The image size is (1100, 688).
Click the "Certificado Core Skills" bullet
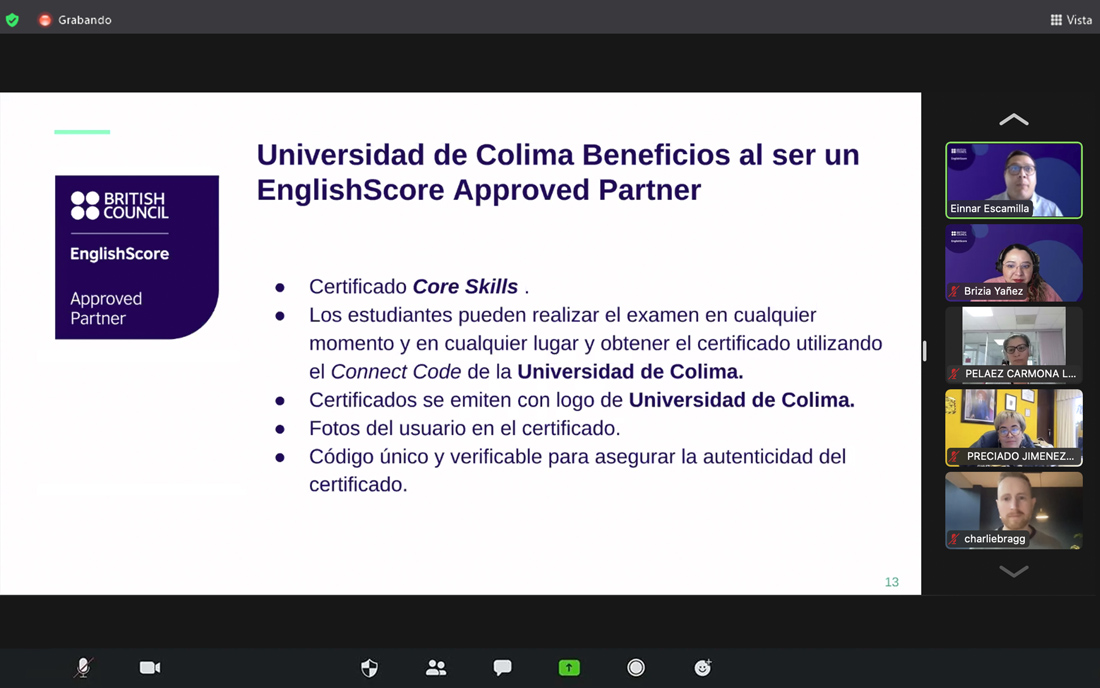(419, 287)
